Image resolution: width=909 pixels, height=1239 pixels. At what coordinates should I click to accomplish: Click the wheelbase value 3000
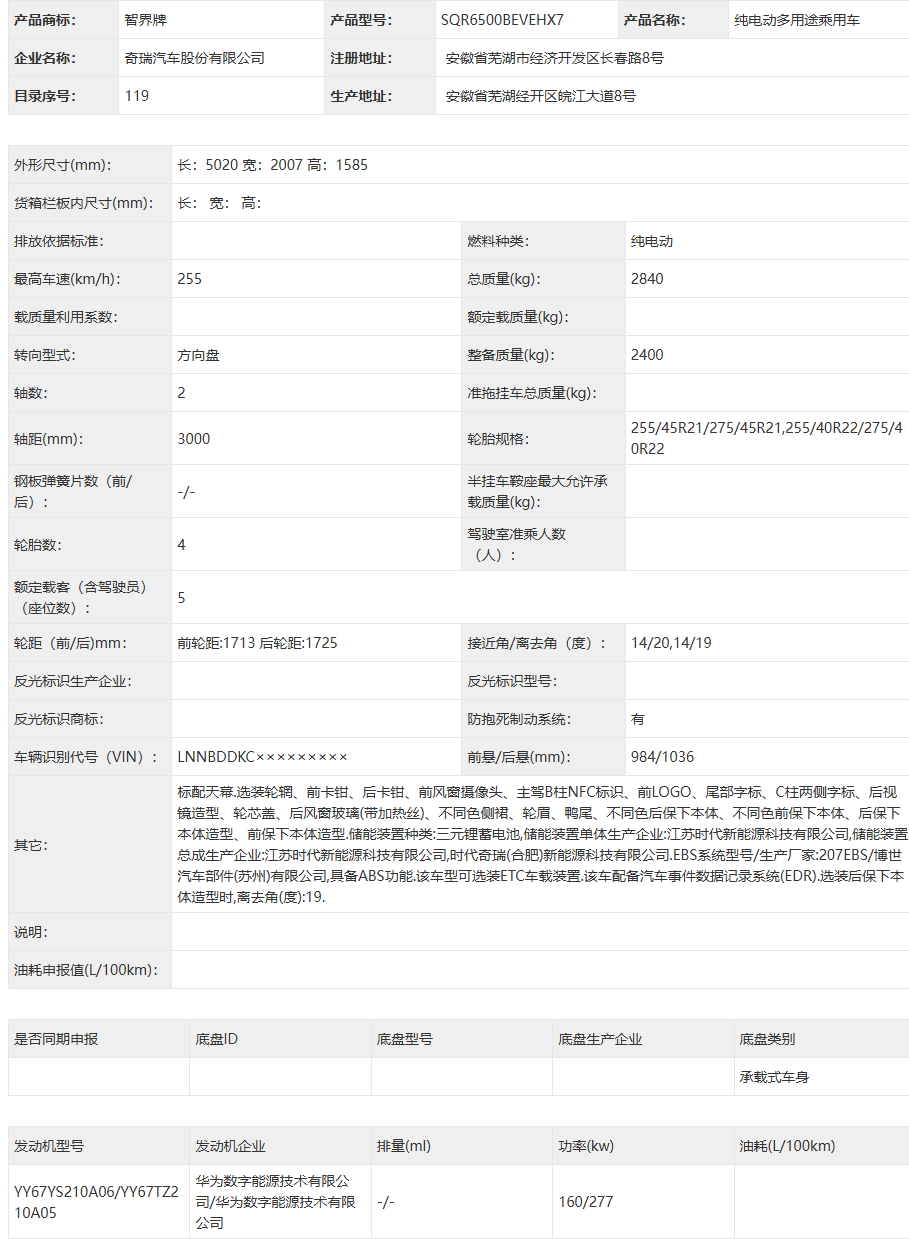click(194, 438)
